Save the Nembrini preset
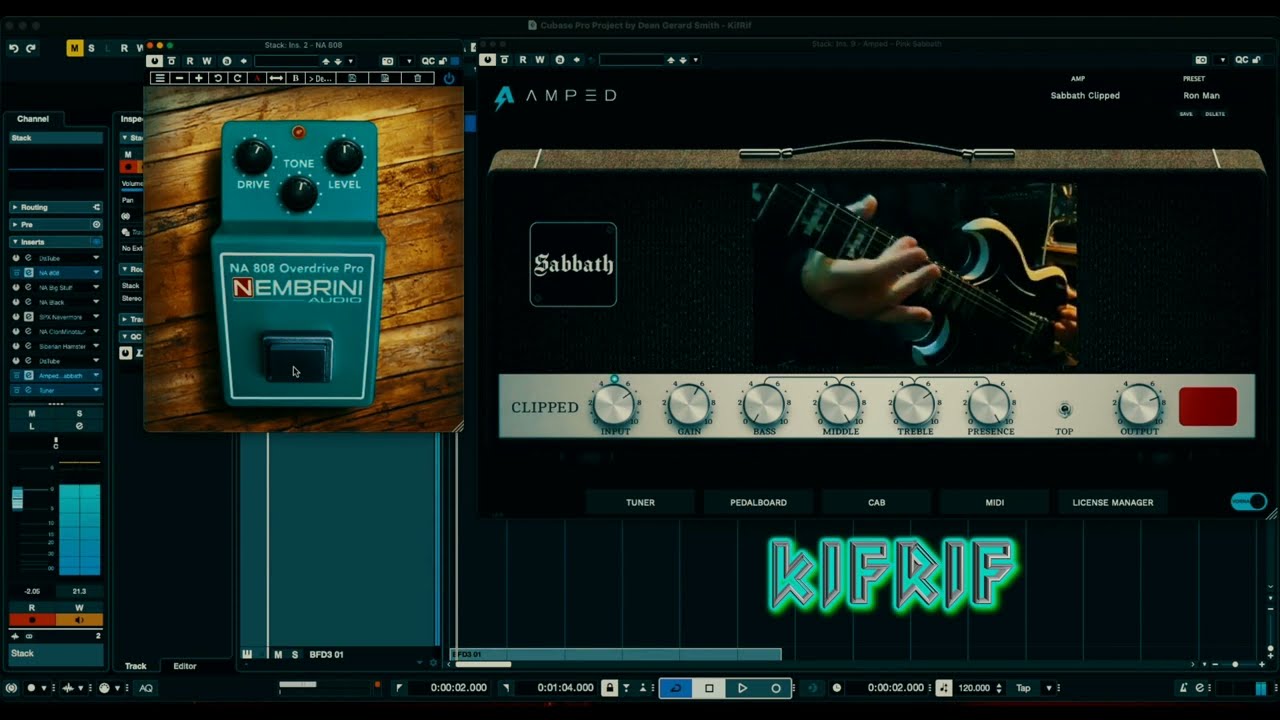The image size is (1280, 720). click(352, 78)
